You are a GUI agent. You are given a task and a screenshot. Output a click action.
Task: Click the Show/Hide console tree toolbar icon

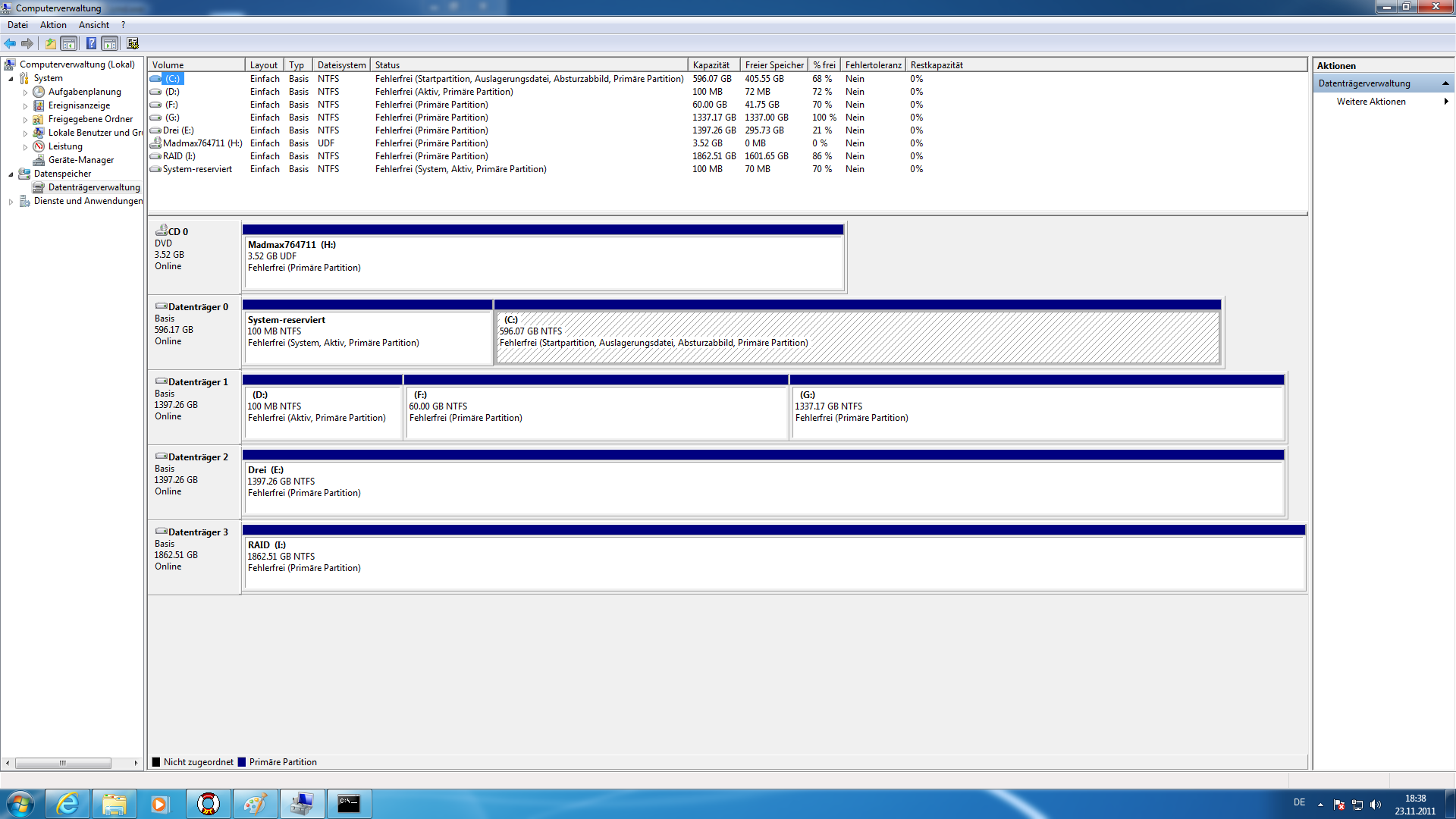tap(69, 43)
